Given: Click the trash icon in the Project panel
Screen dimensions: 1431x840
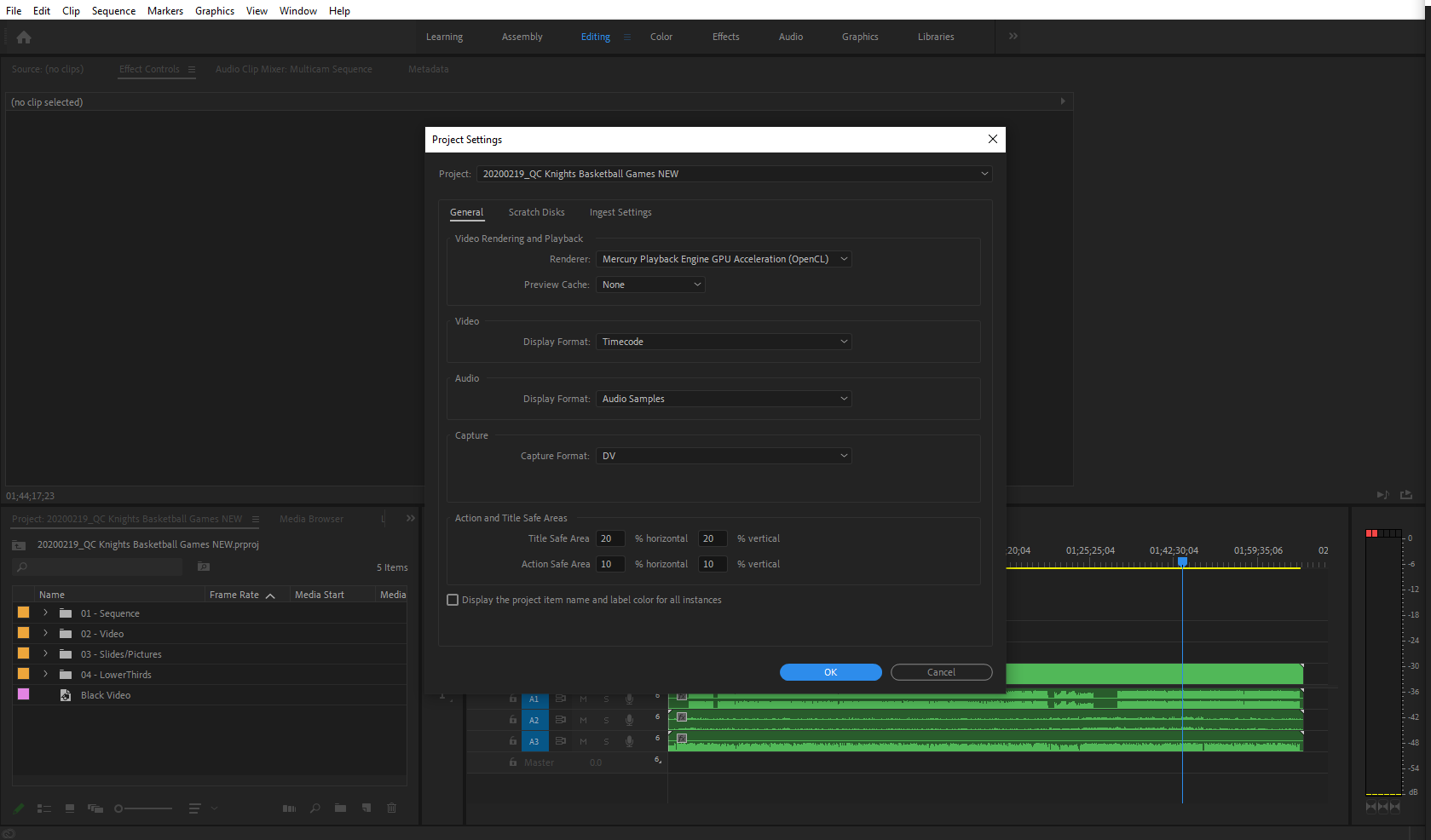Looking at the screenshot, I should point(391,808).
